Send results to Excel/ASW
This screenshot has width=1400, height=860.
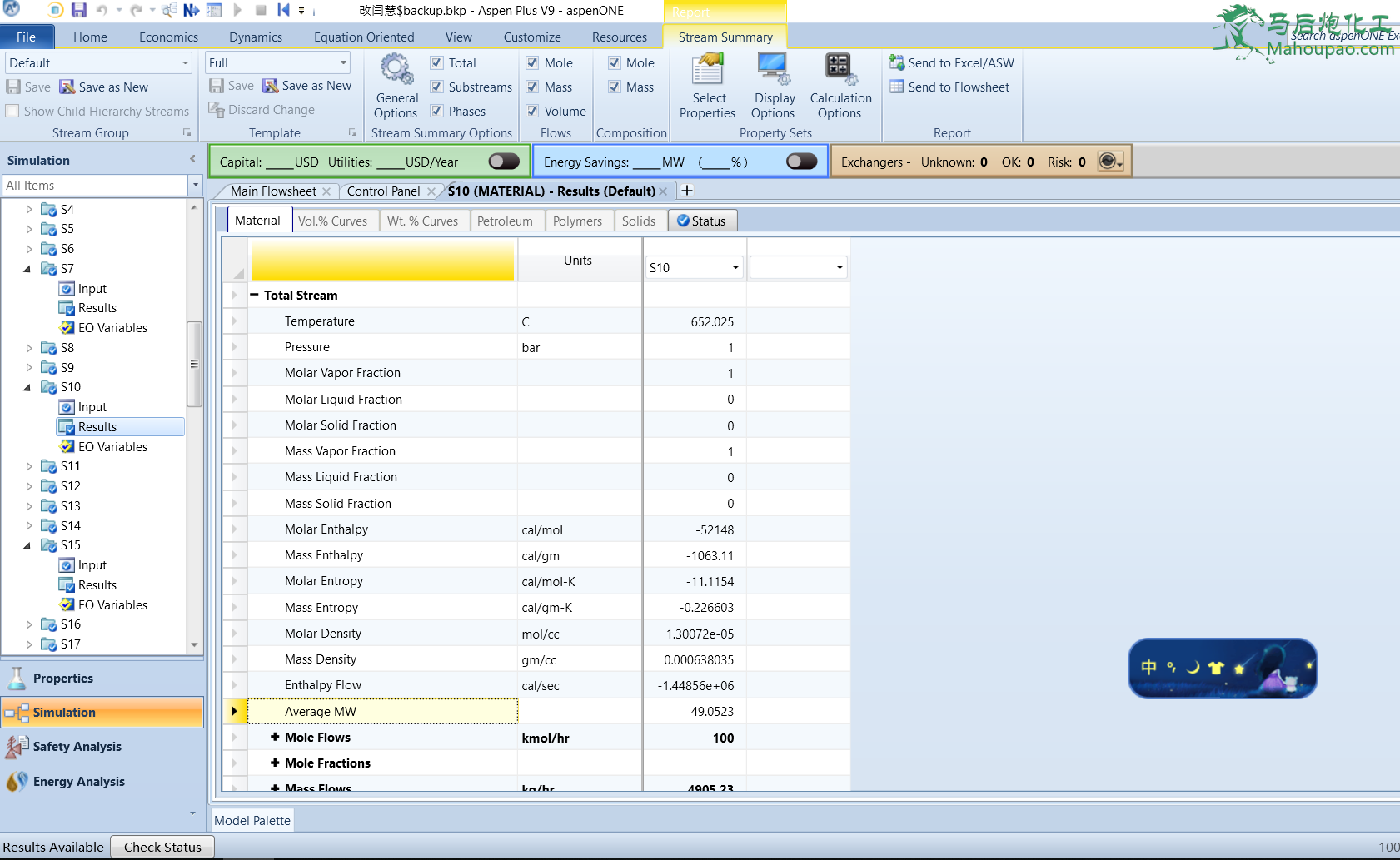coord(952,62)
